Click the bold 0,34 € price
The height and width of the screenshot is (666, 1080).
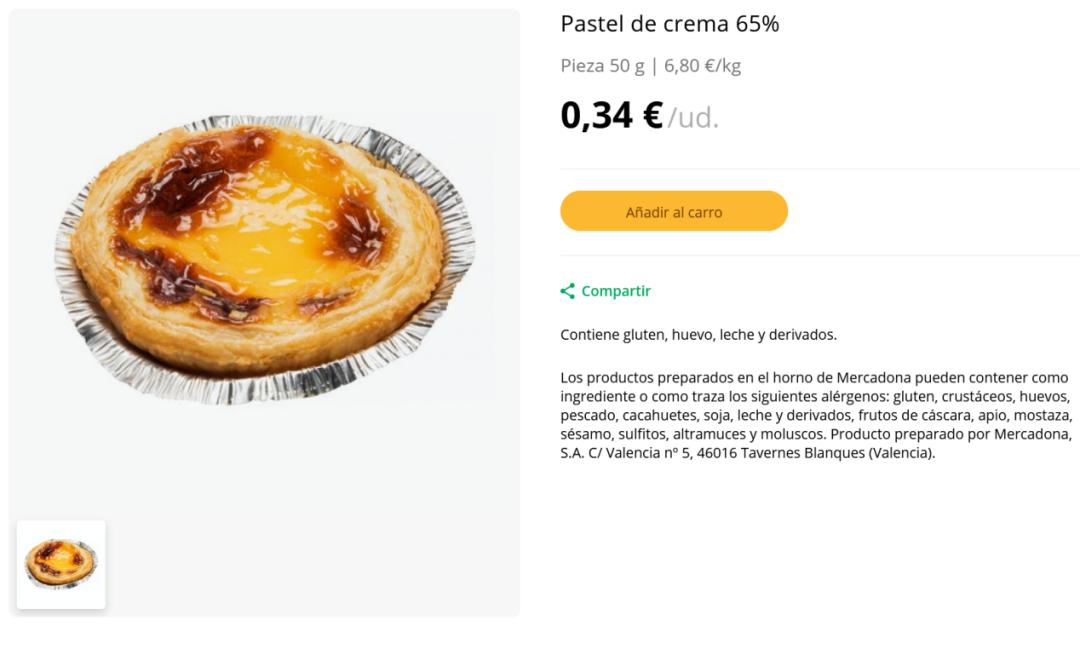(611, 116)
